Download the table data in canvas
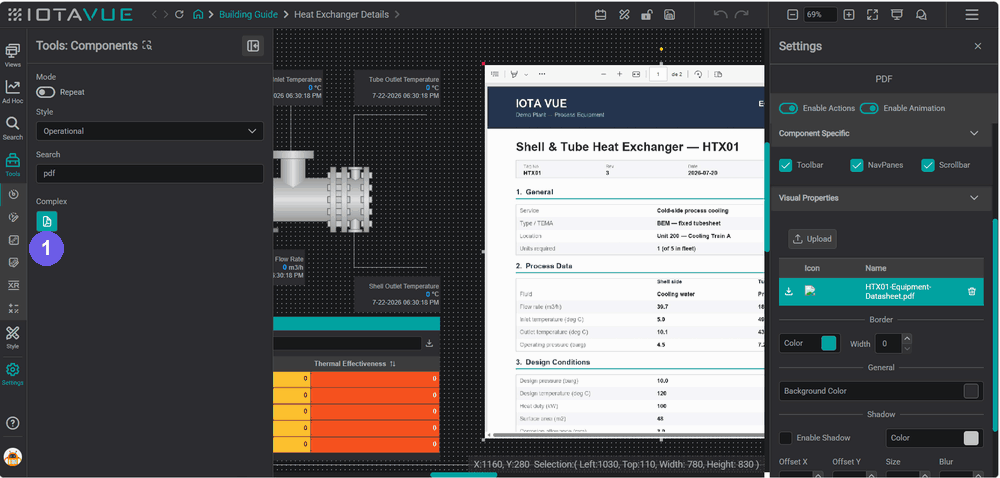This screenshot has width=1000, height=478. pos(429,343)
